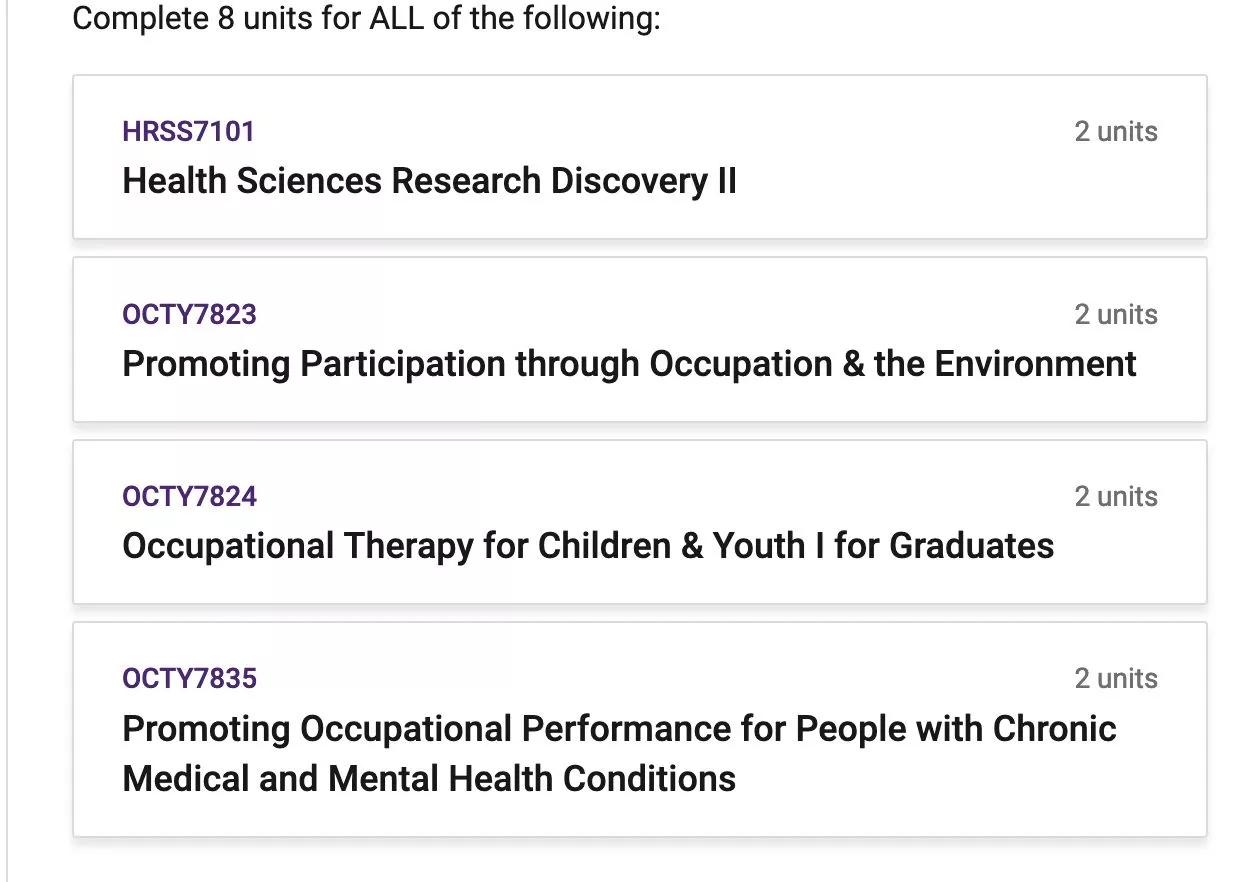Click the 2 units label beside HRSS7101

click(1115, 131)
